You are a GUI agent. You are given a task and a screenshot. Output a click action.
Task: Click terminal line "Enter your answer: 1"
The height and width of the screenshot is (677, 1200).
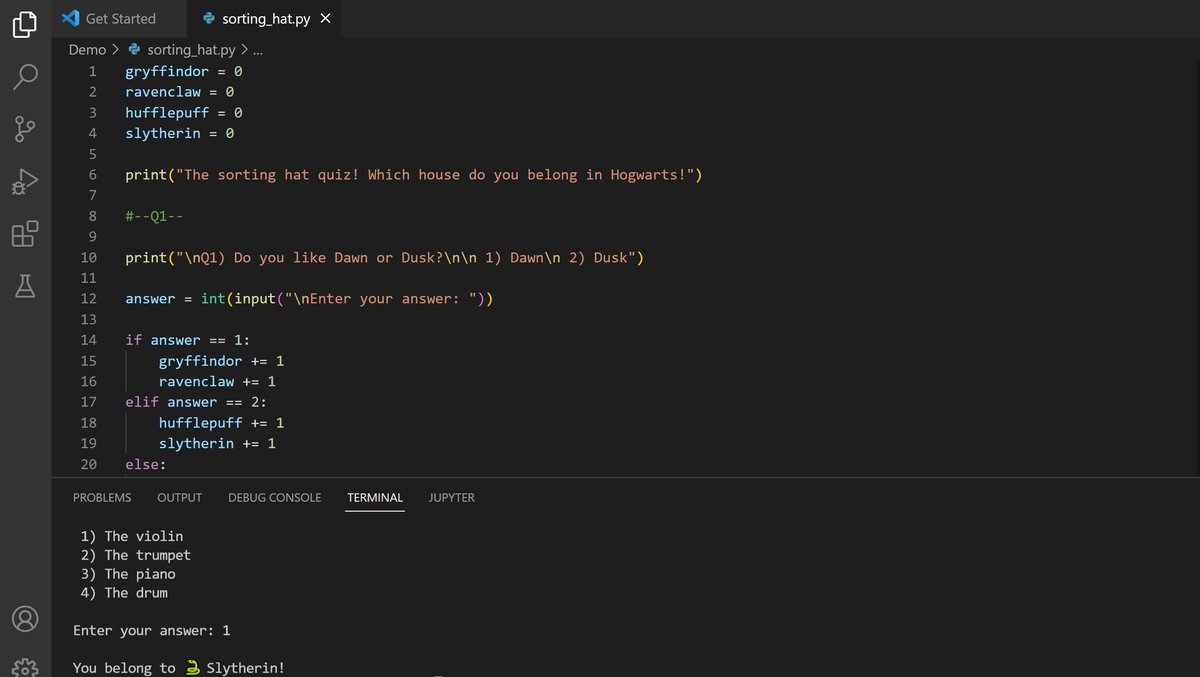coord(152,631)
